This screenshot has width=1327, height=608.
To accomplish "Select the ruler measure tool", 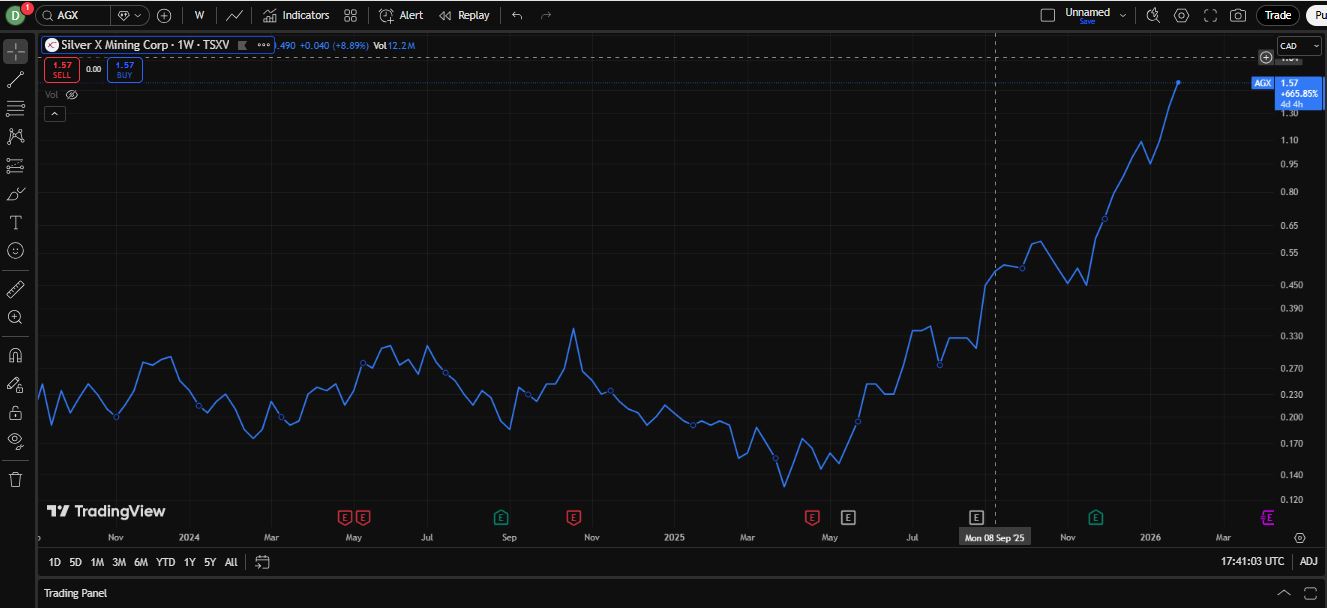I will click(15, 290).
